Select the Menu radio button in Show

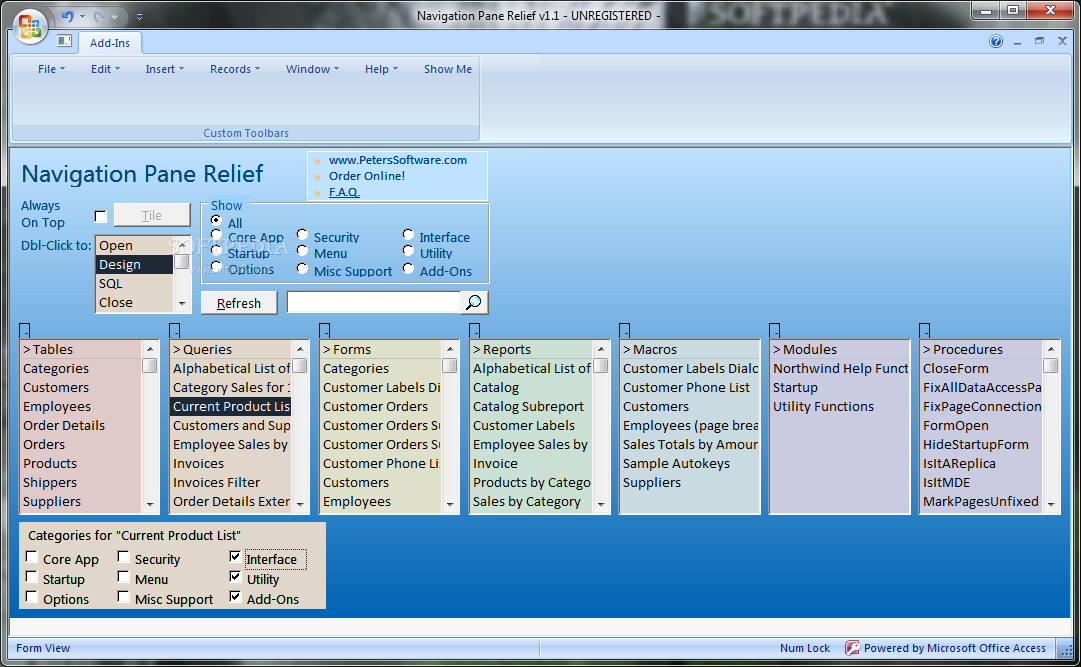point(302,250)
